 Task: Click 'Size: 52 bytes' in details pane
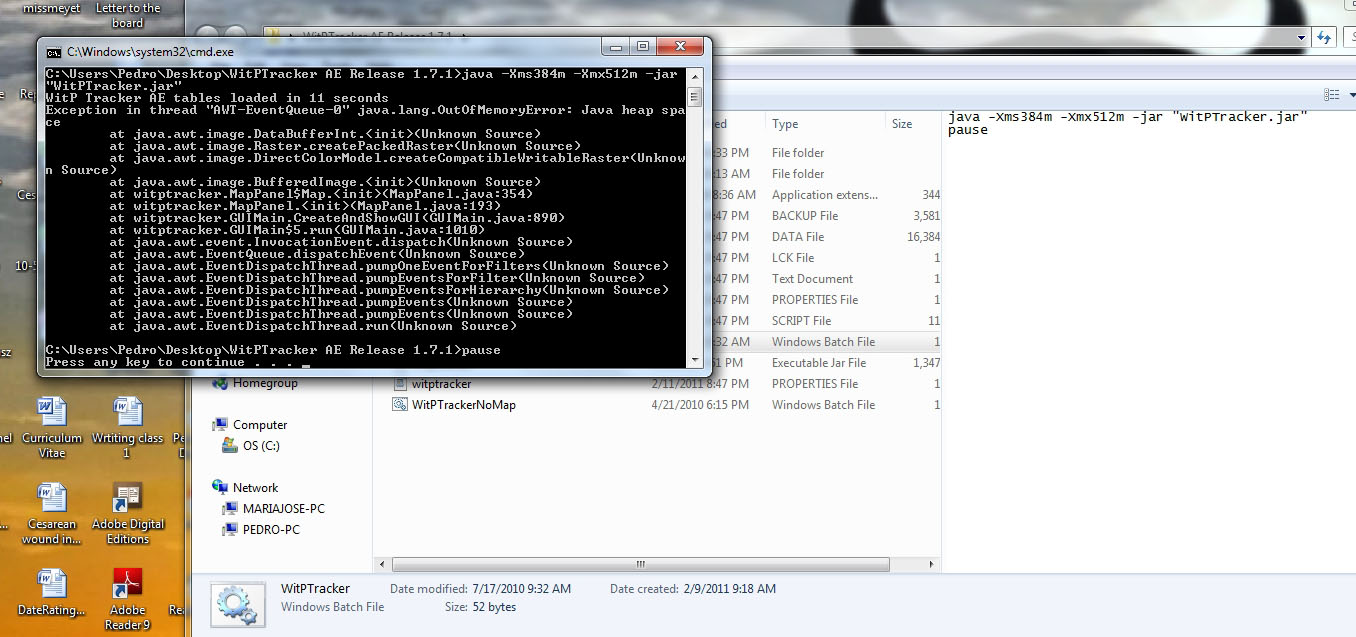[x=480, y=607]
